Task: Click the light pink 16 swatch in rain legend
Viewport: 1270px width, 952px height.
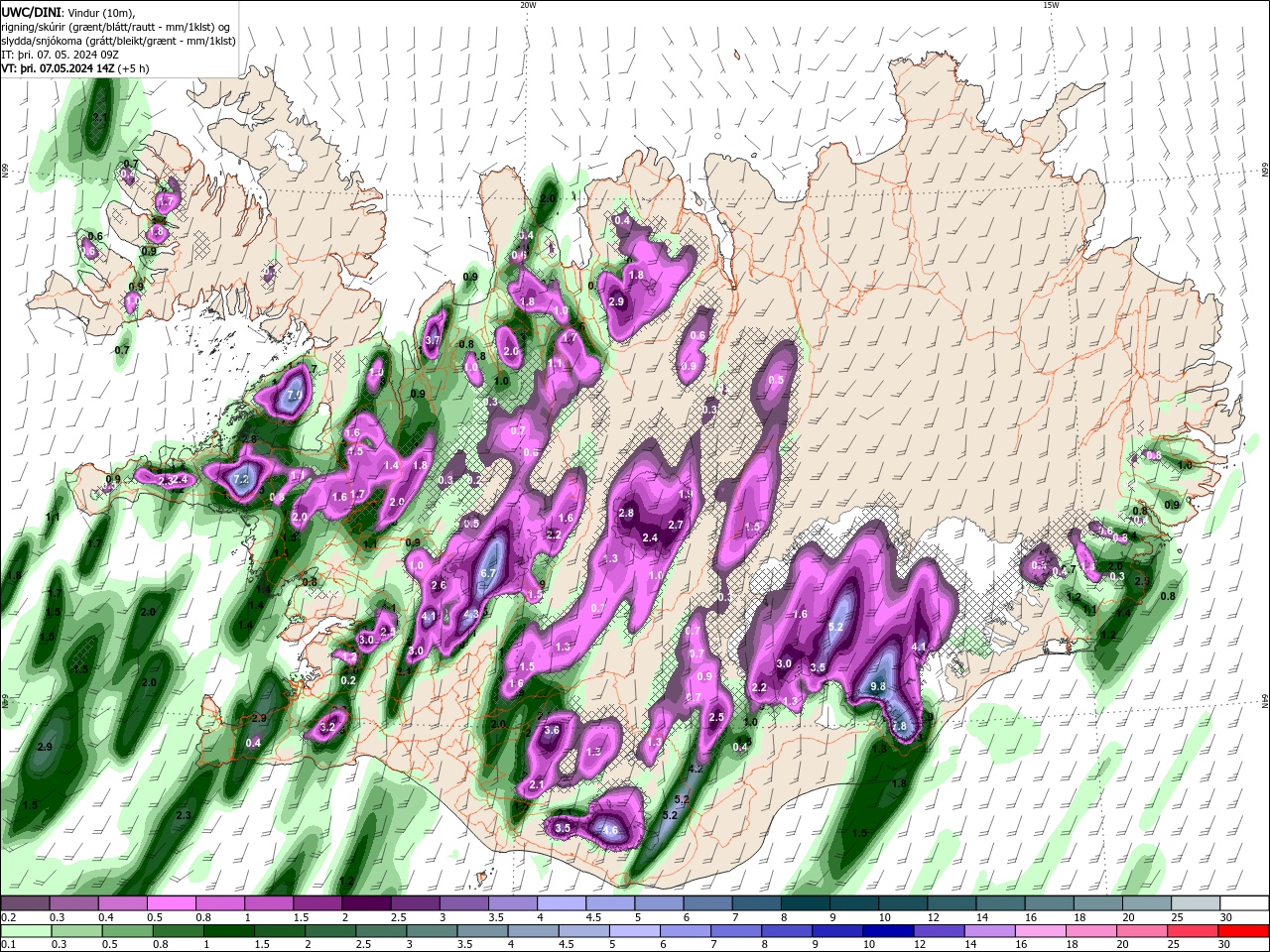Action: pos(1041,931)
